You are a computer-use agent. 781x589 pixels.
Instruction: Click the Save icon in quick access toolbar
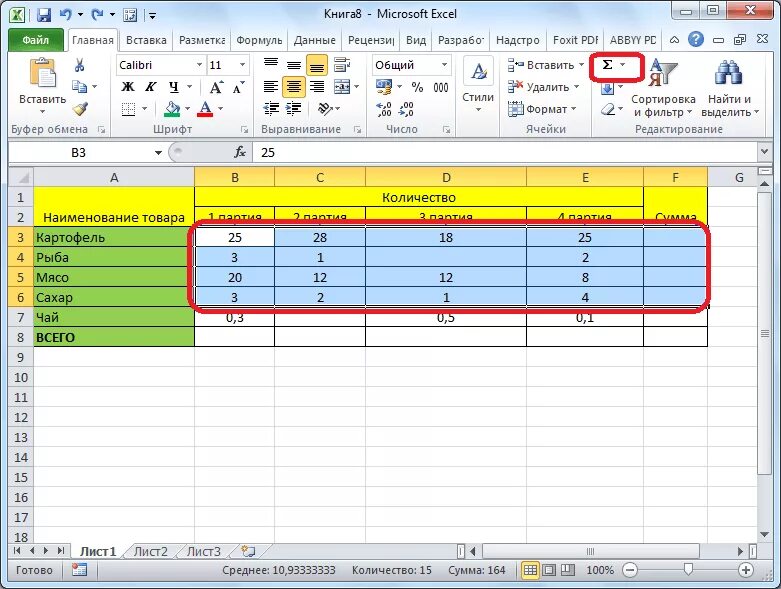tap(44, 14)
